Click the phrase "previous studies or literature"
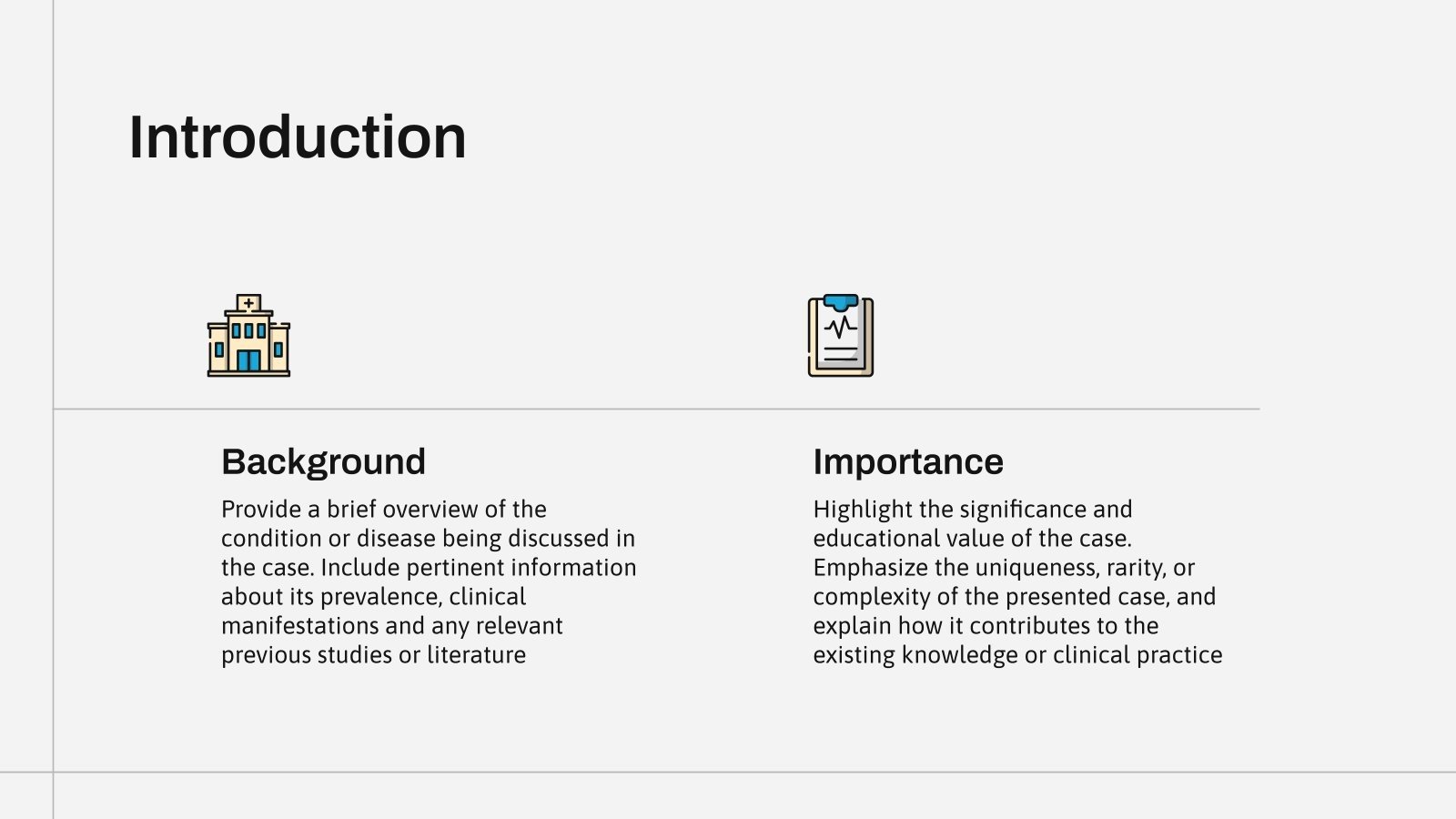Image resolution: width=1456 pixels, height=819 pixels. pyautogui.click(x=373, y=655)
